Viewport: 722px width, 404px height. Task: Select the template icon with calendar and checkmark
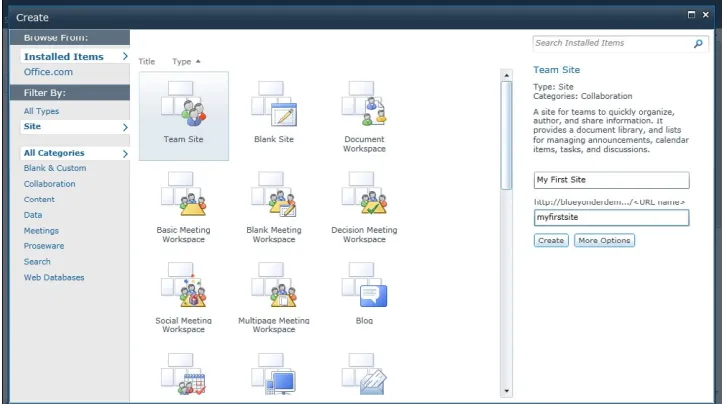coord(183,374)
